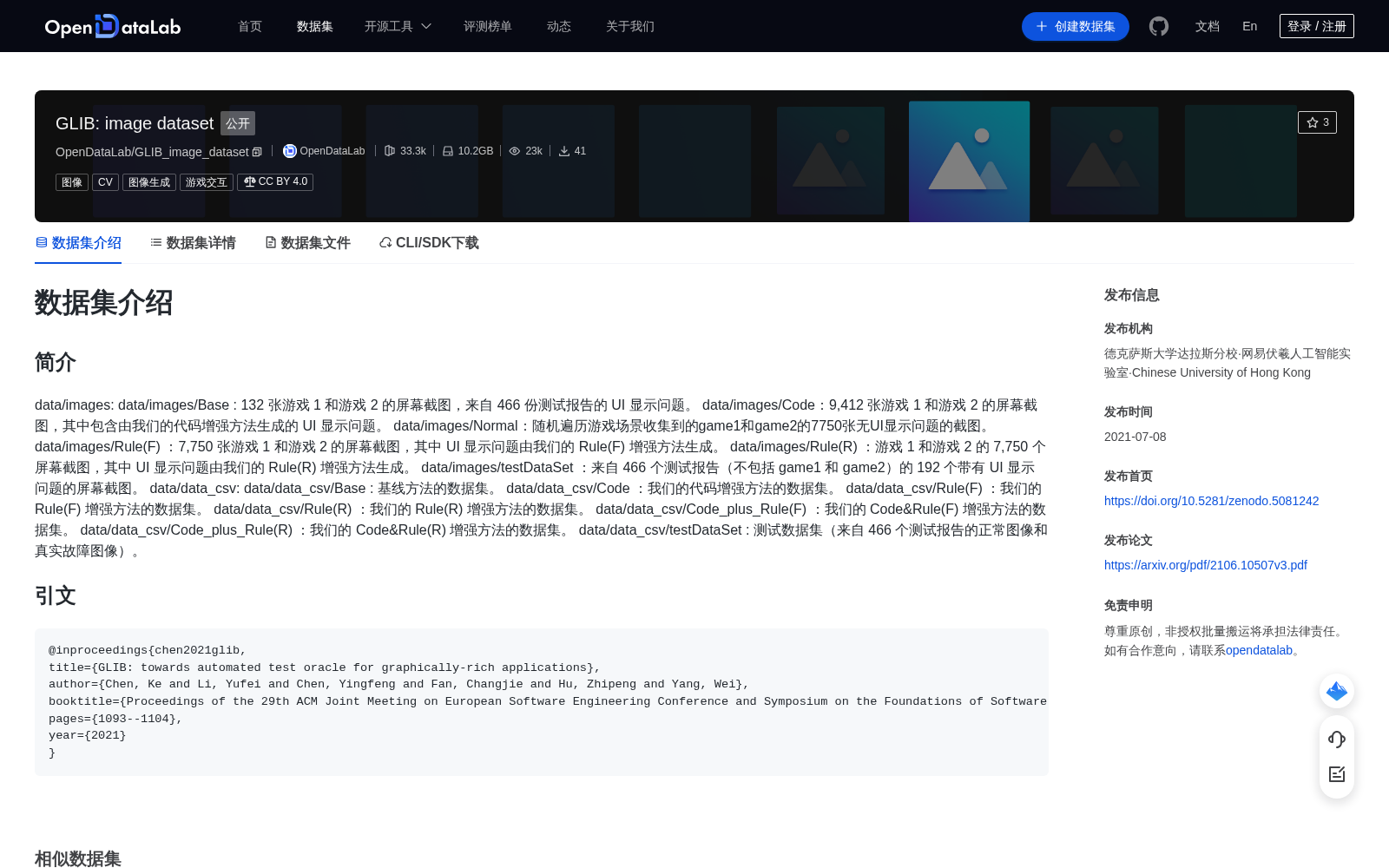Open the 文档 link in header

click(x=1208, y=26)
